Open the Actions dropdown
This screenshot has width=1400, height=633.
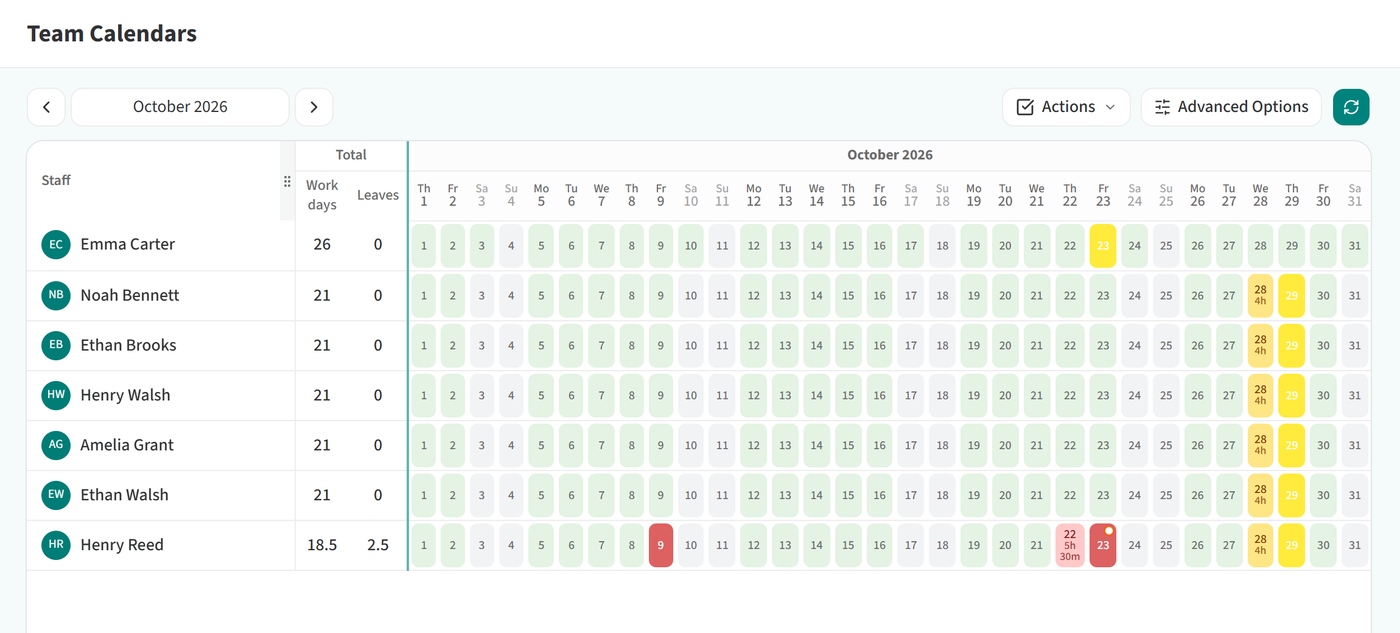1066,107
